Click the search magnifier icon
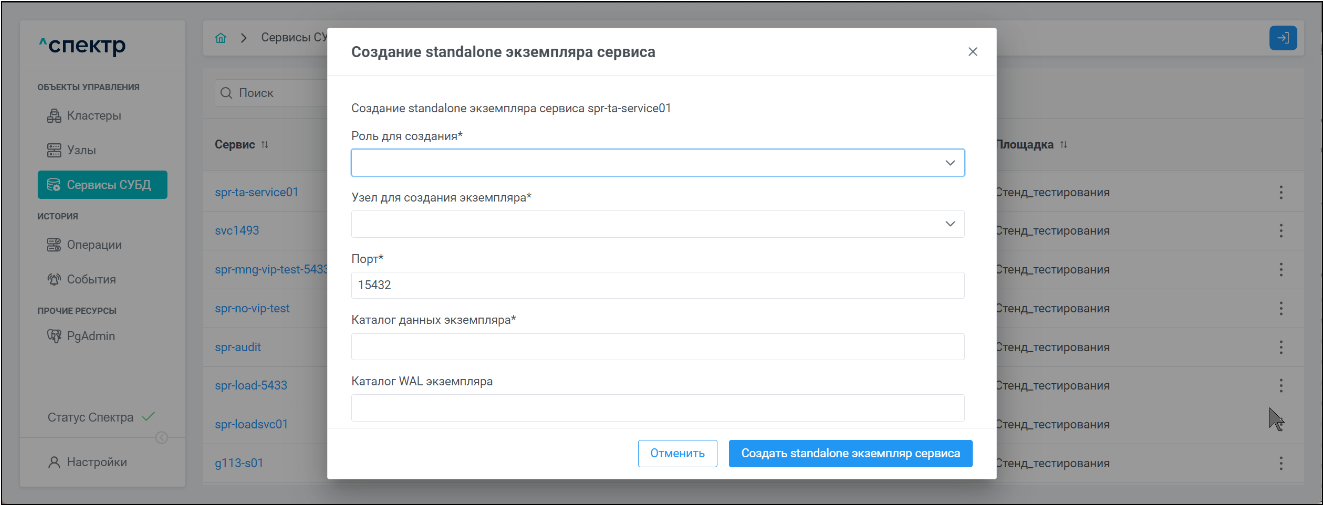 pyautogui.click(x=226, y=93)
